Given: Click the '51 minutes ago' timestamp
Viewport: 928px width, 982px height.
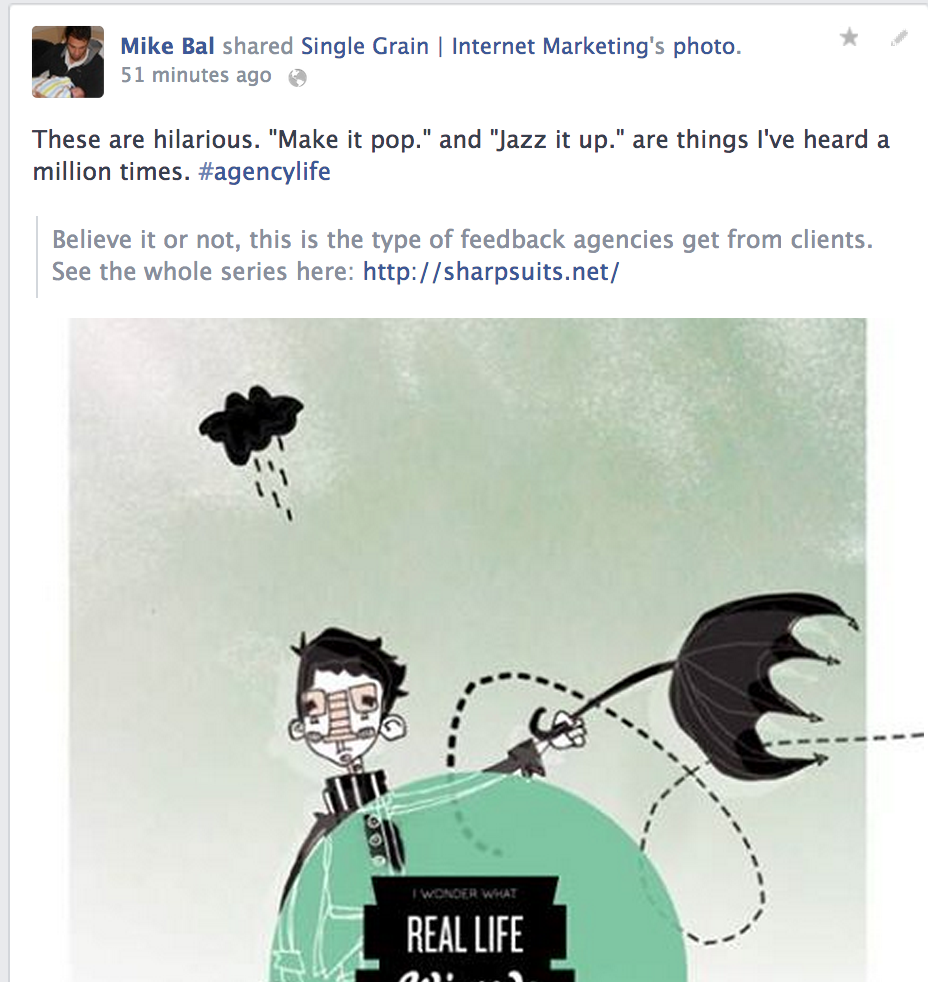Looking at the screenshot, I should click(x=196, y=75).
